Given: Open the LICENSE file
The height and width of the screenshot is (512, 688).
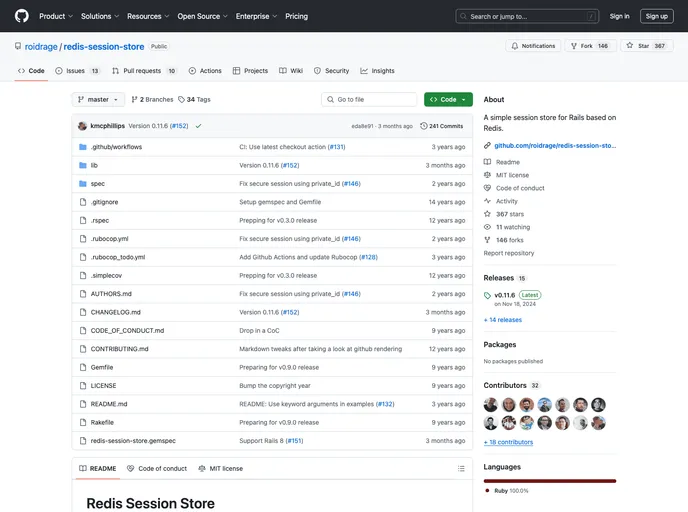Looking at the screenshot, I should click(103, 386).
